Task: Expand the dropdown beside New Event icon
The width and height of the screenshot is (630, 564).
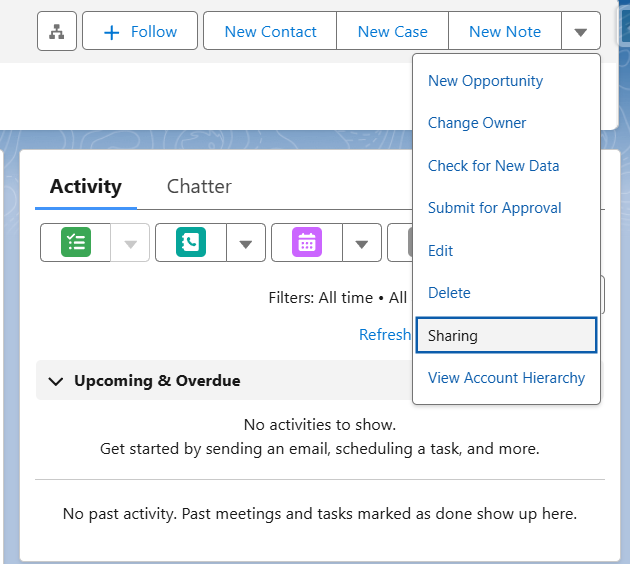Action: point(362,243)
